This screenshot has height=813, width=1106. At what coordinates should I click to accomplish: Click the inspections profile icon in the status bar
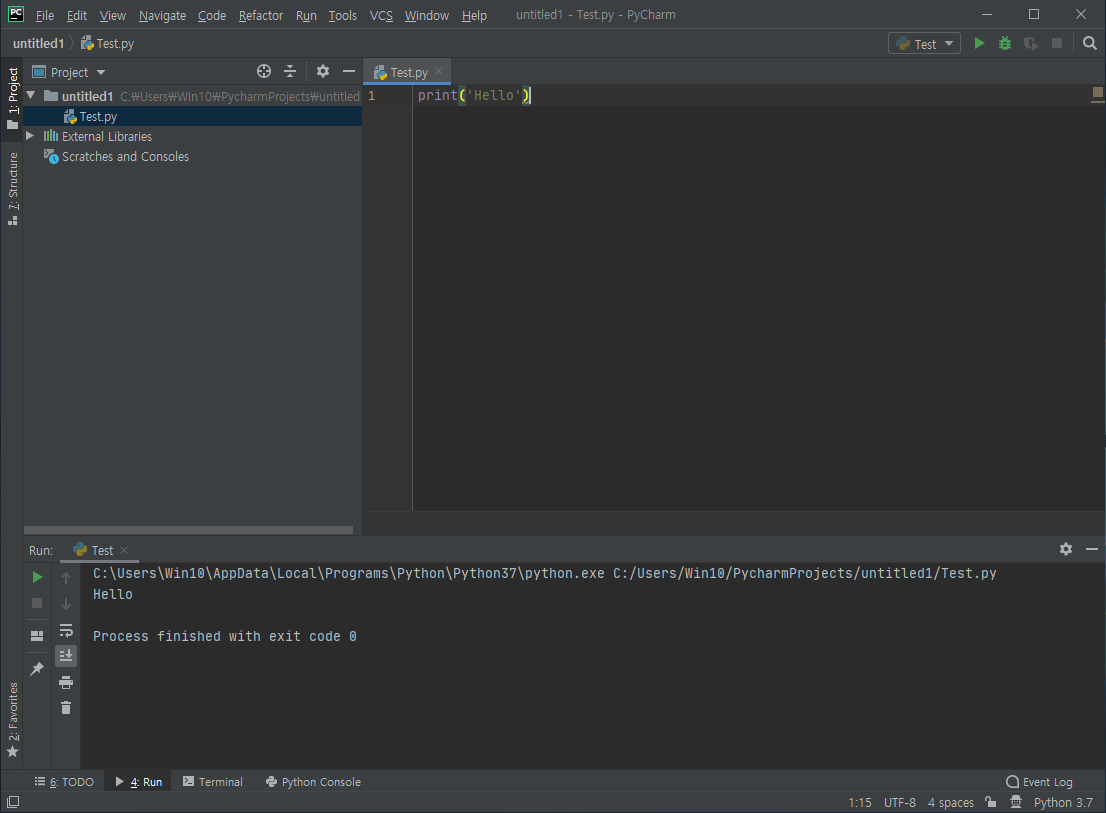point(1016,802)
